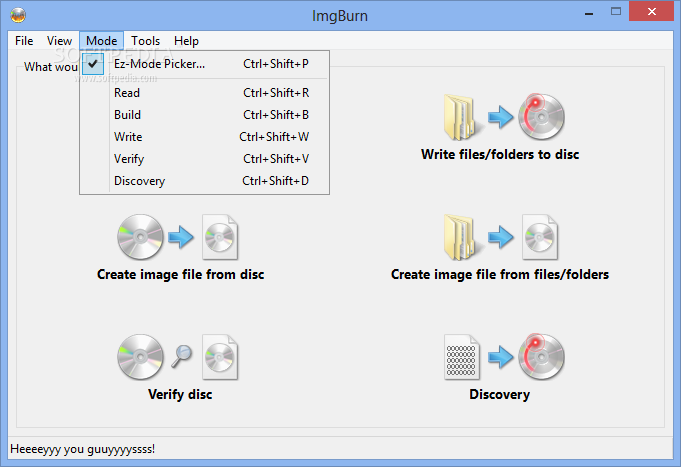Click the Ctrl+Shift+W shortcut text
This screenshot has height=467, width=681.
(x=274, y=137)
